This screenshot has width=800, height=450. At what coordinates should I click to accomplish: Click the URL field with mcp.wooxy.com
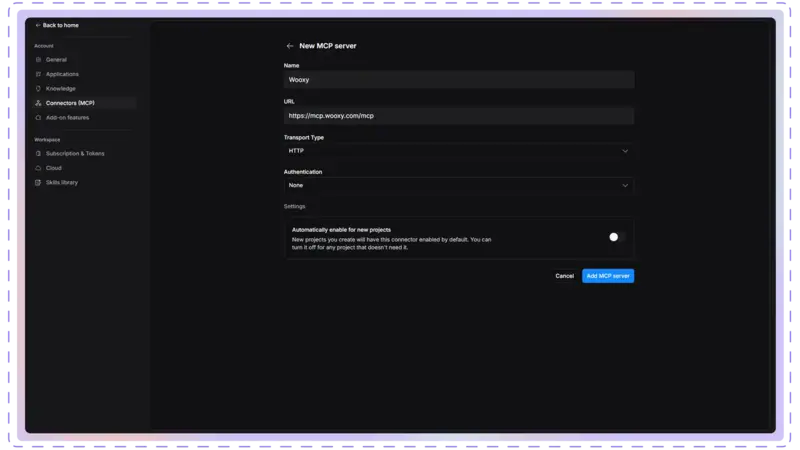(459, 116)
